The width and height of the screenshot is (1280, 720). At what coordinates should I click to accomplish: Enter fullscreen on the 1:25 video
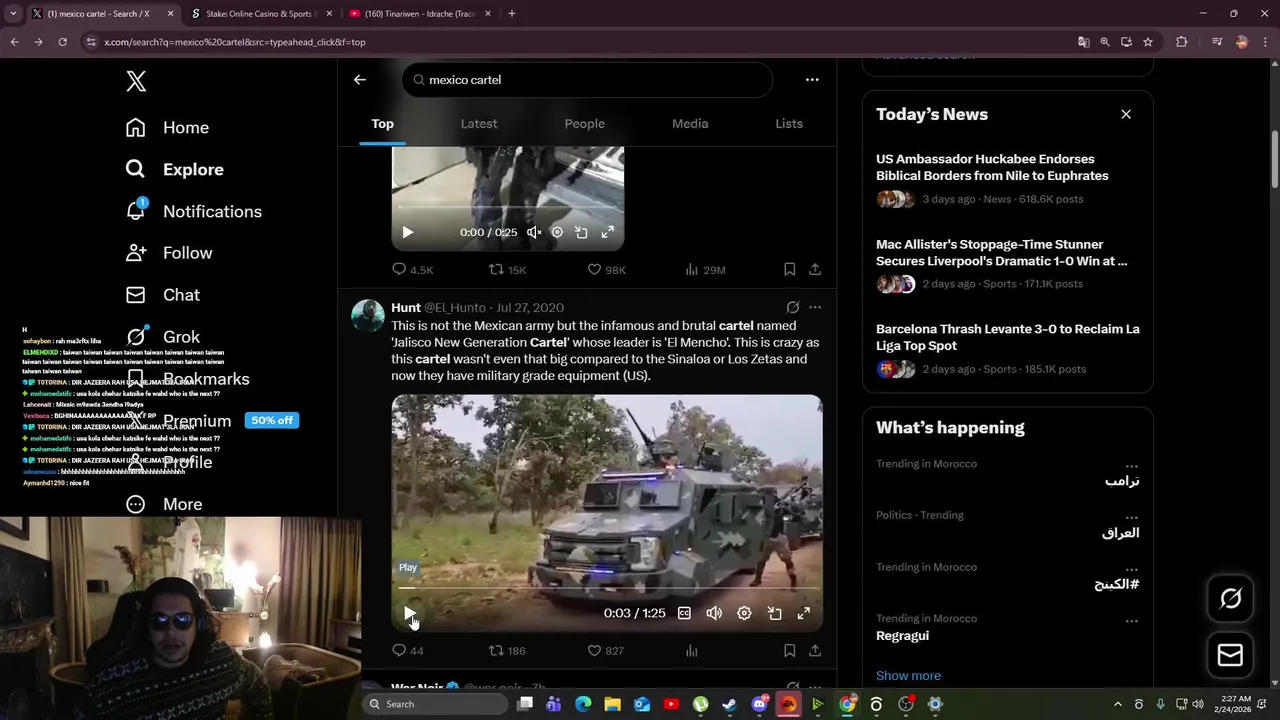pyautogui.click(x=804, y=613)
